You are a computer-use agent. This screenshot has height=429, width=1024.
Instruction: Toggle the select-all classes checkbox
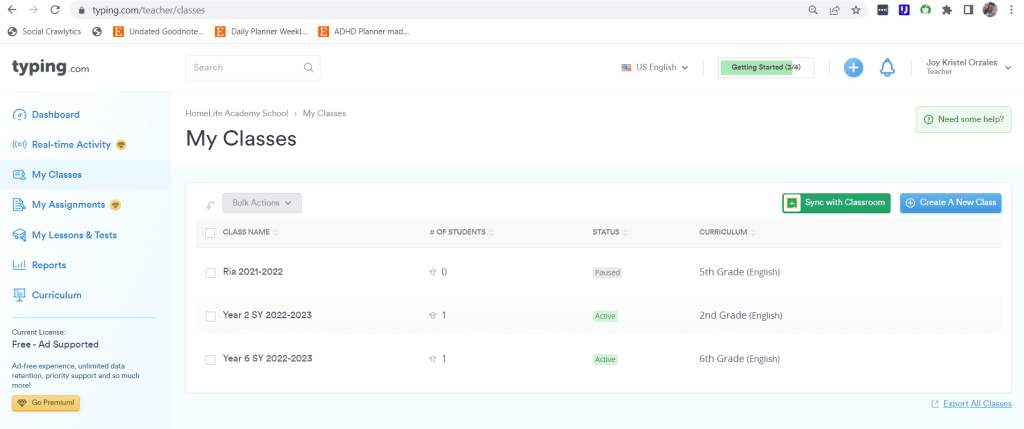coord(210,233)
